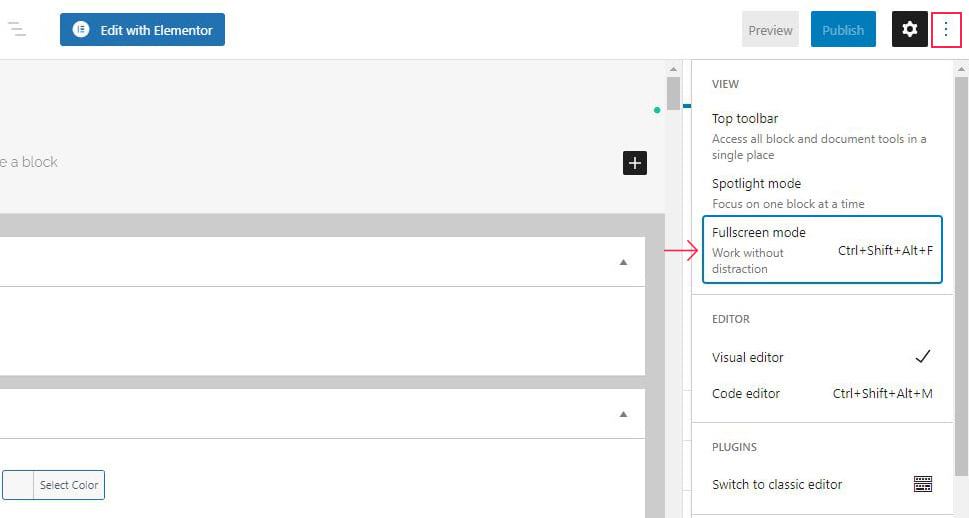Click the black add block plus icon
Screen dimensions: 969x518
click(635, 163)
